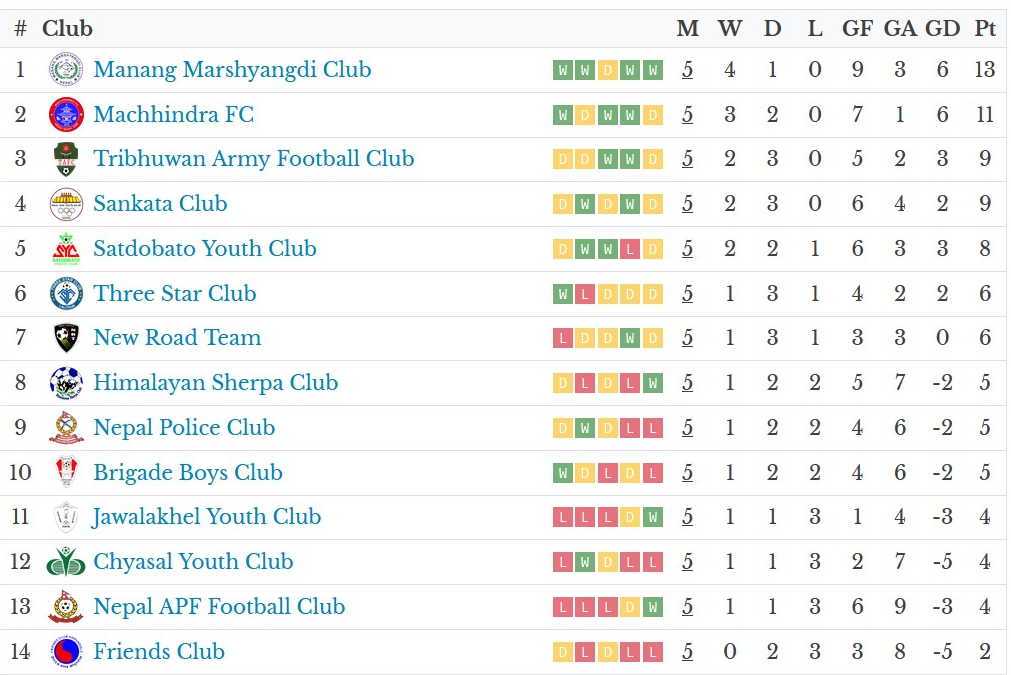
Task: Click the GD column header
Action: coord(942,29)
